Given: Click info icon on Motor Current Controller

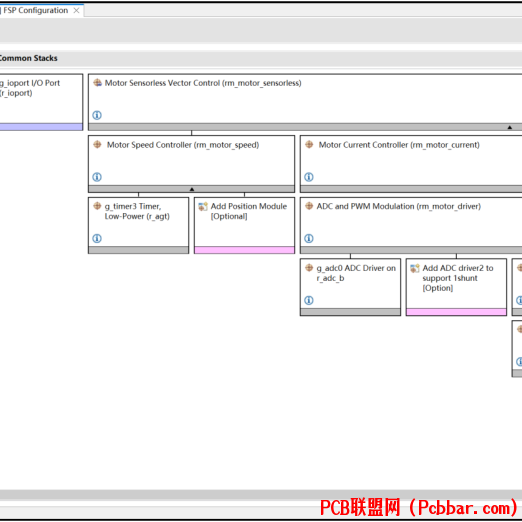Looking at the screenshot, I should pos(309,177).
